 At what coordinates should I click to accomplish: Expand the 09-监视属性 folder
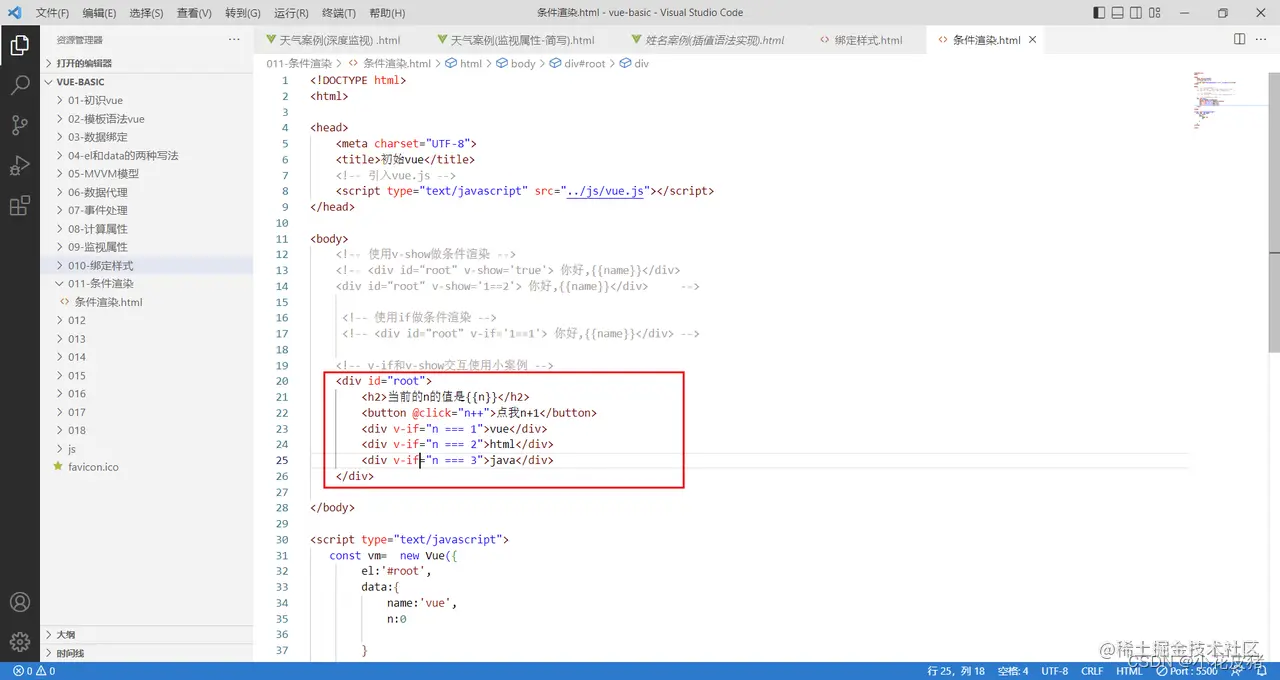pyautogui.click(x=147, y=247)
